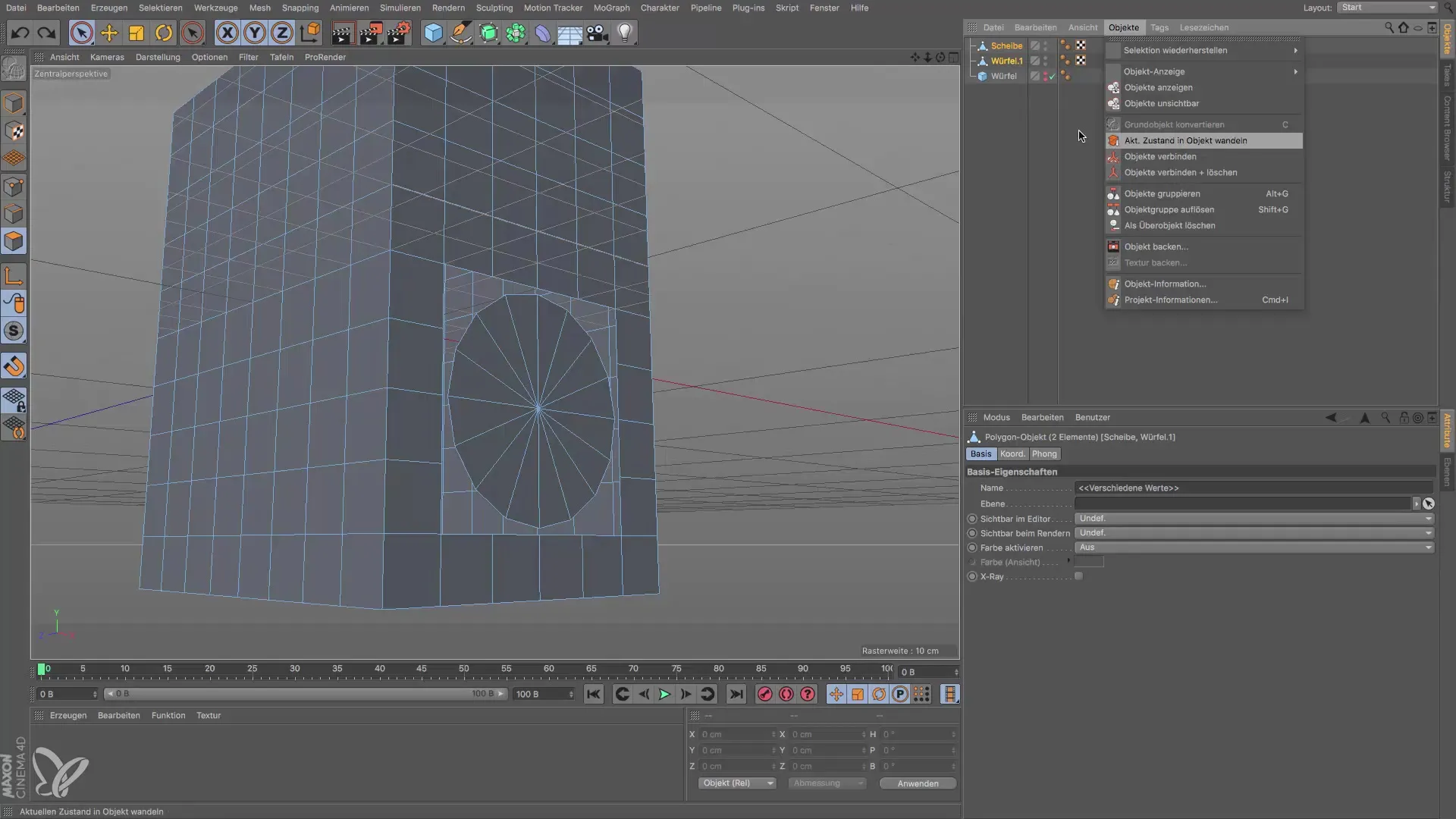Add a cube primitive object

point(433,33)
